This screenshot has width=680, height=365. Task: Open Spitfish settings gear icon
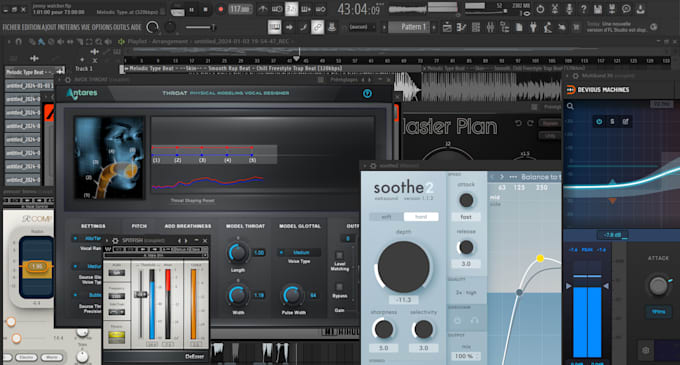[115, 241]
